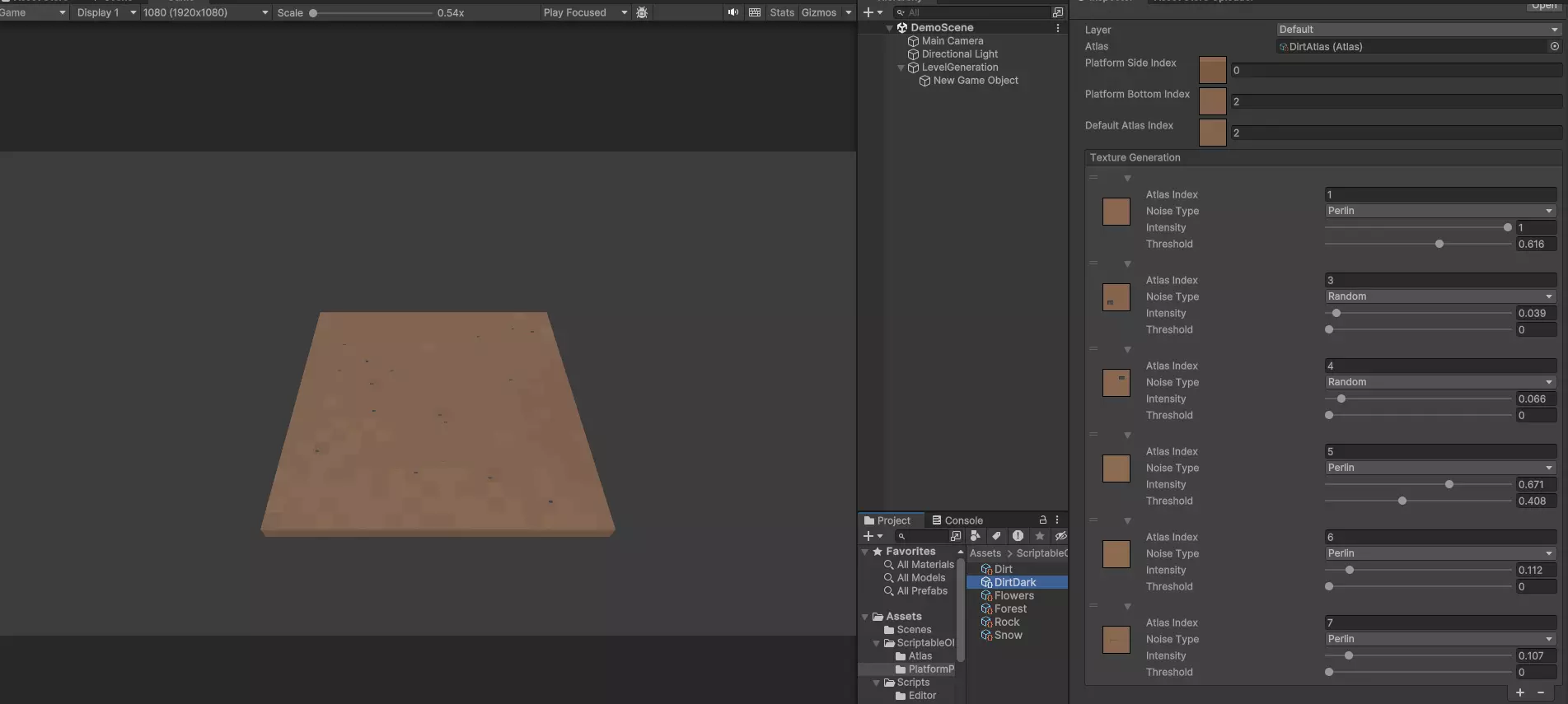Click the Frame Debugger bug icon
Viewport: 1568px width, 704px height.
coord(642,12)
